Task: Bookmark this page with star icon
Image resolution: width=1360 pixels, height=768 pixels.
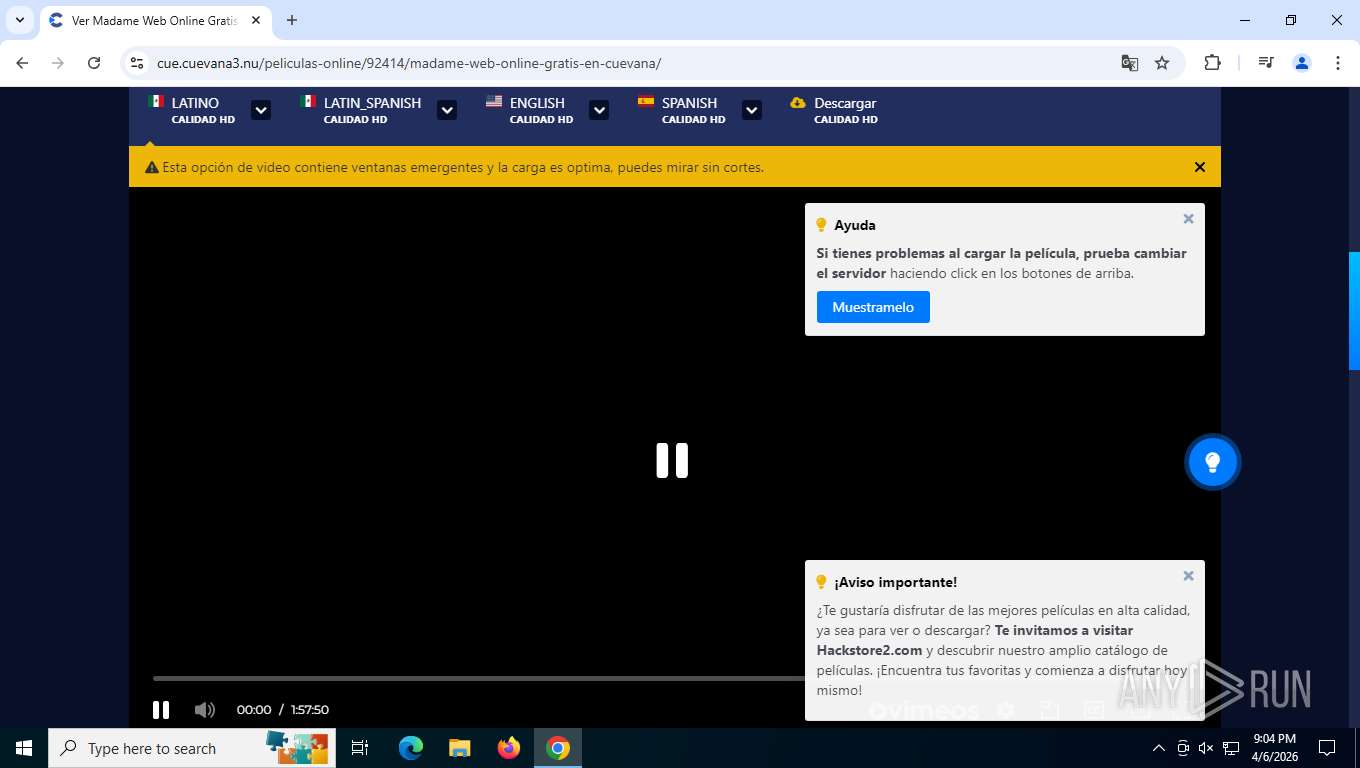Action: [1162, 63]
